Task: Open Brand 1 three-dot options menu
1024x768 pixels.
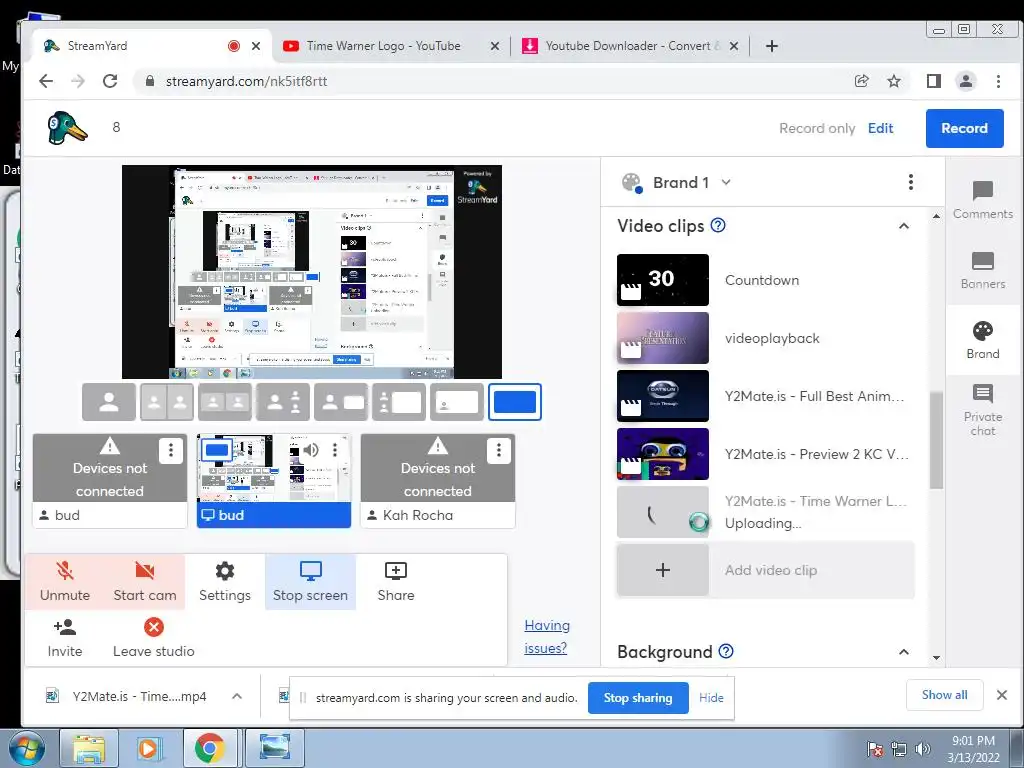Action: pos(910,182)
